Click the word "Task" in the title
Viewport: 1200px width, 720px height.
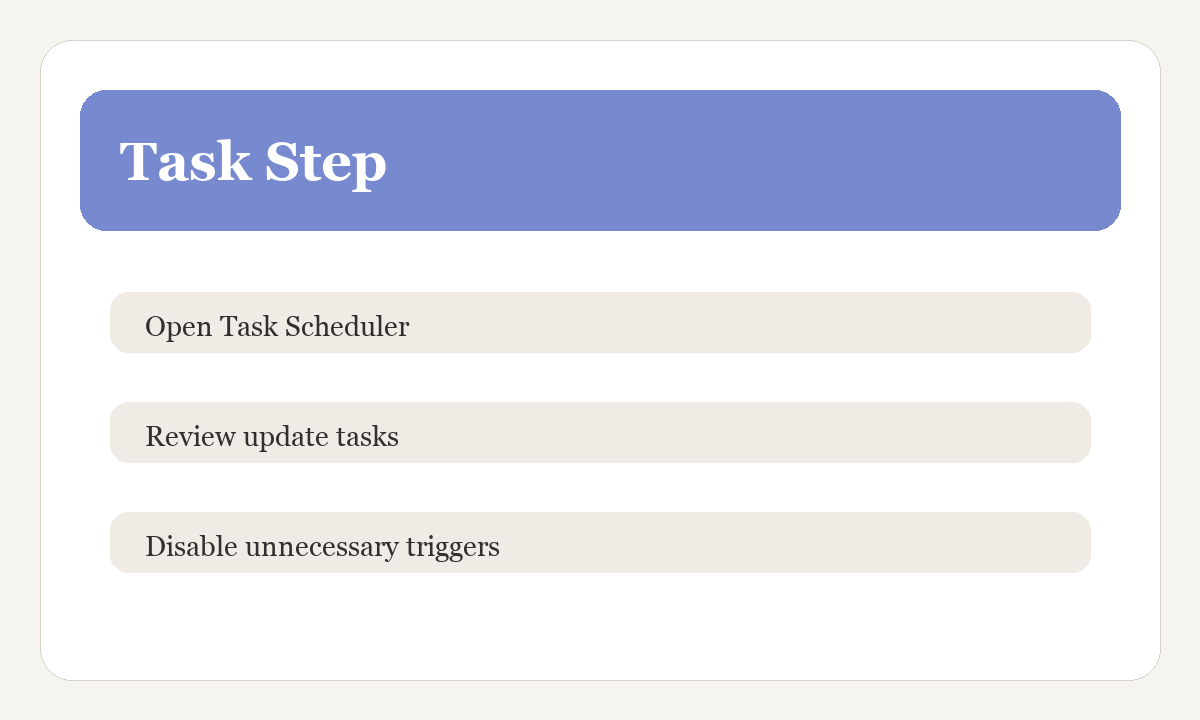tap(185, 162)
